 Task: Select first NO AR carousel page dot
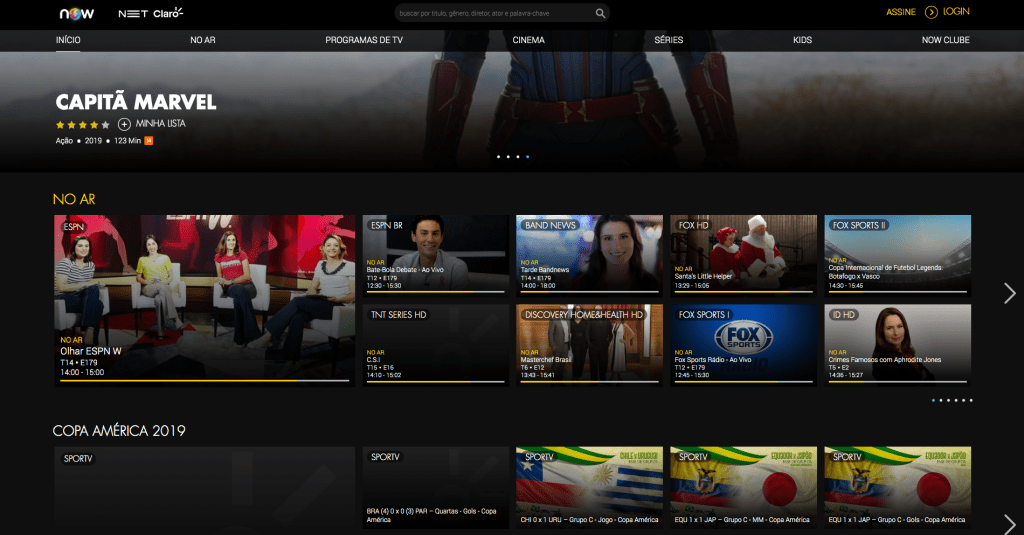(933, 400)
